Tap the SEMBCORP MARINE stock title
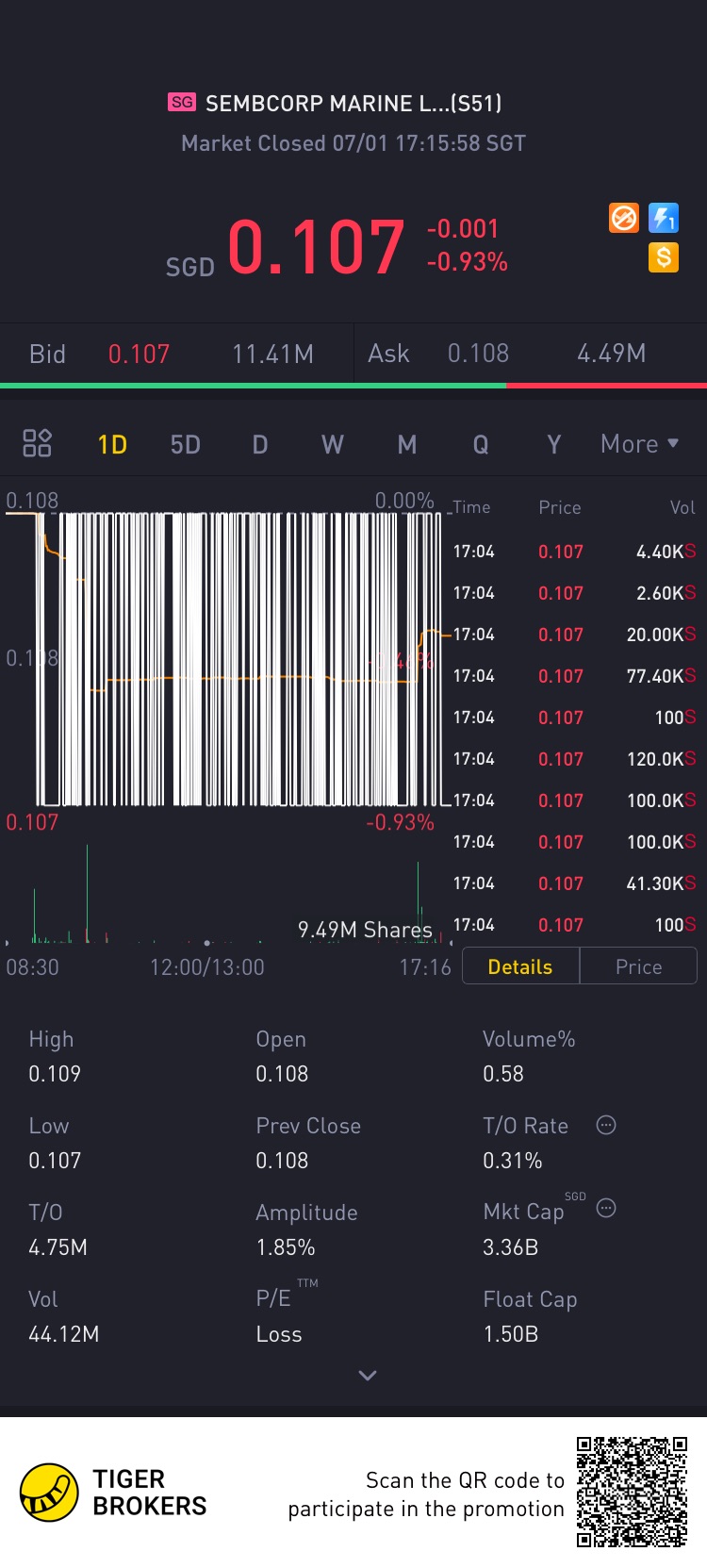 (353, 103)
